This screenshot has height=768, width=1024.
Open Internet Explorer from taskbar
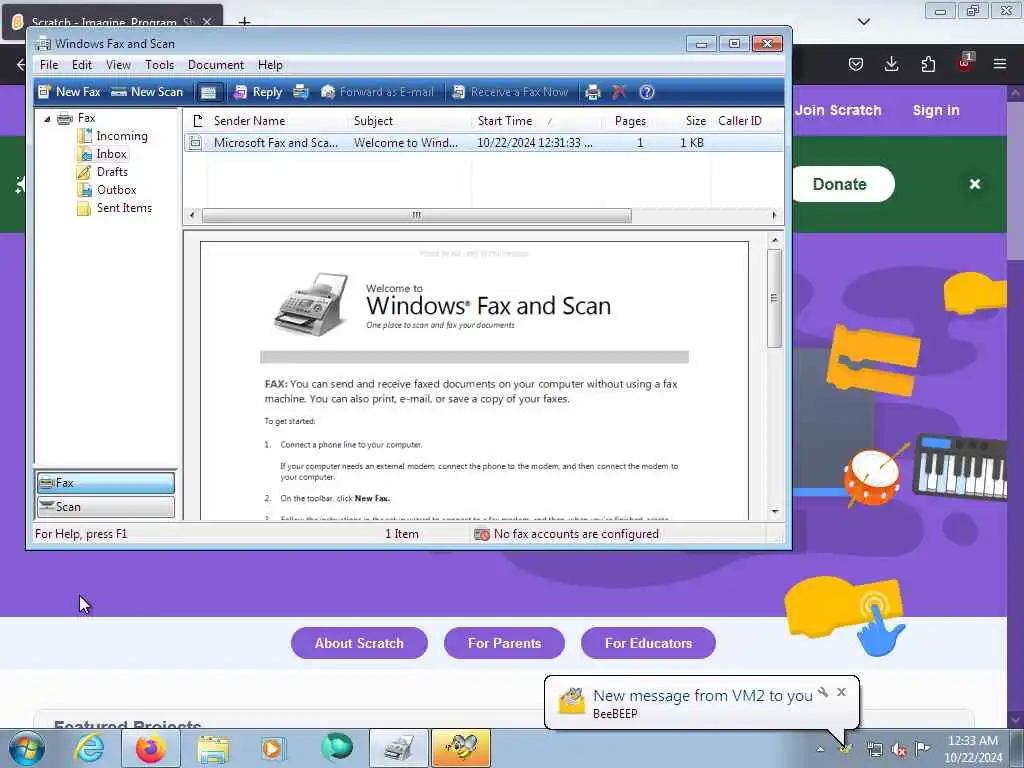coord(89,748)
